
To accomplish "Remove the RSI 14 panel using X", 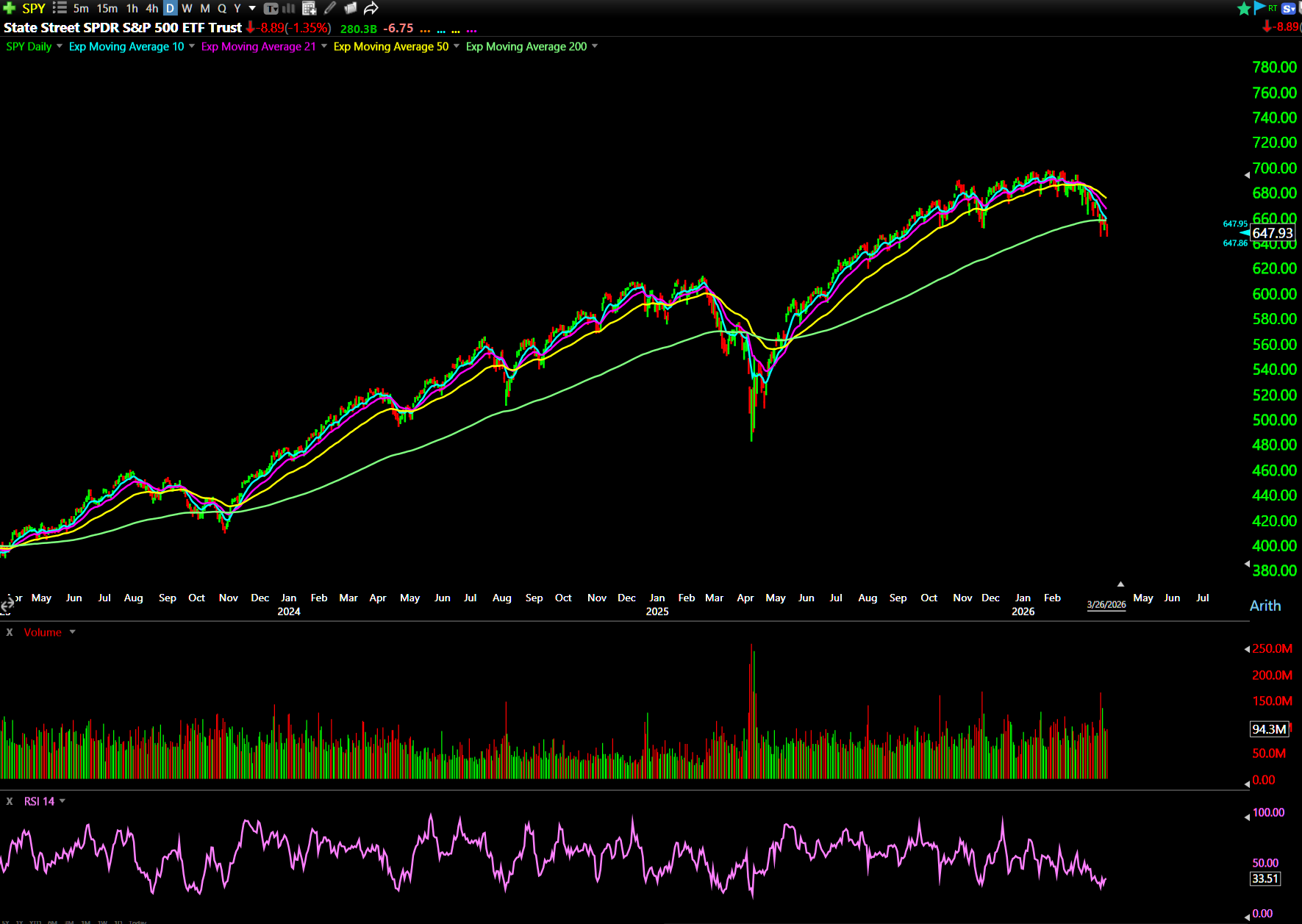I will [x=10, y=801].
